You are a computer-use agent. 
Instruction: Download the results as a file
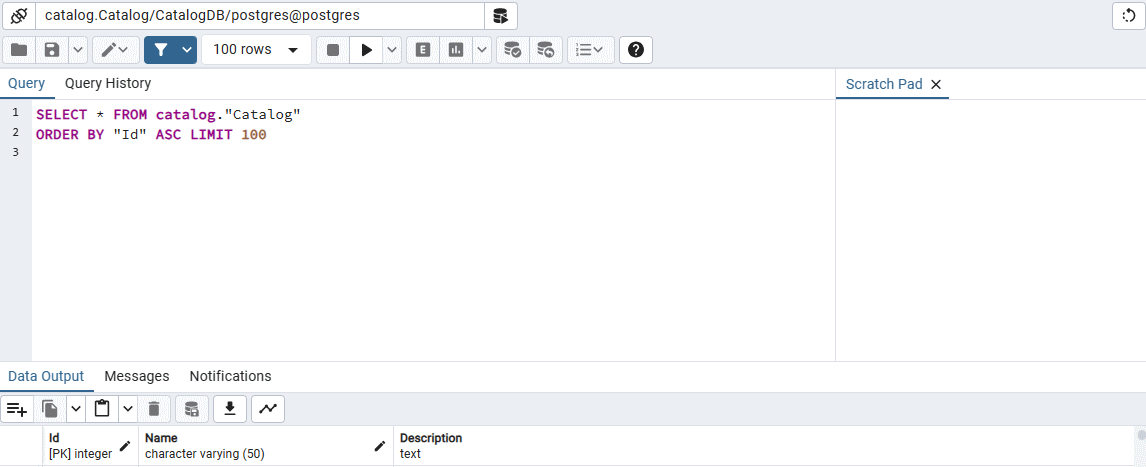[230, 409]
